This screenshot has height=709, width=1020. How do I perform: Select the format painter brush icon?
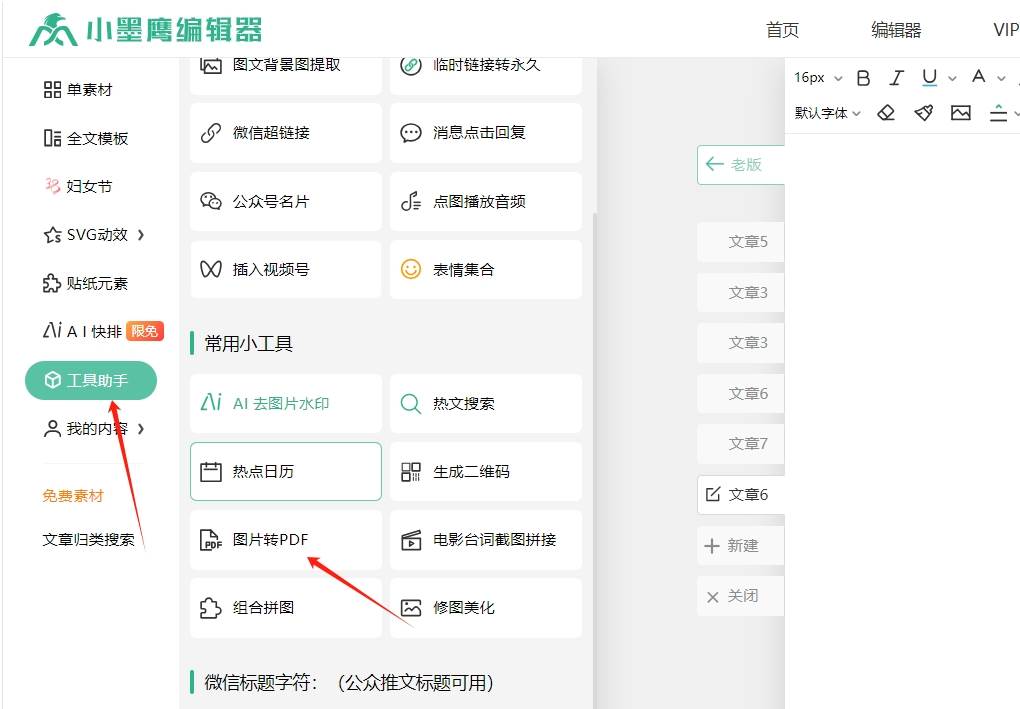[923, 113]
